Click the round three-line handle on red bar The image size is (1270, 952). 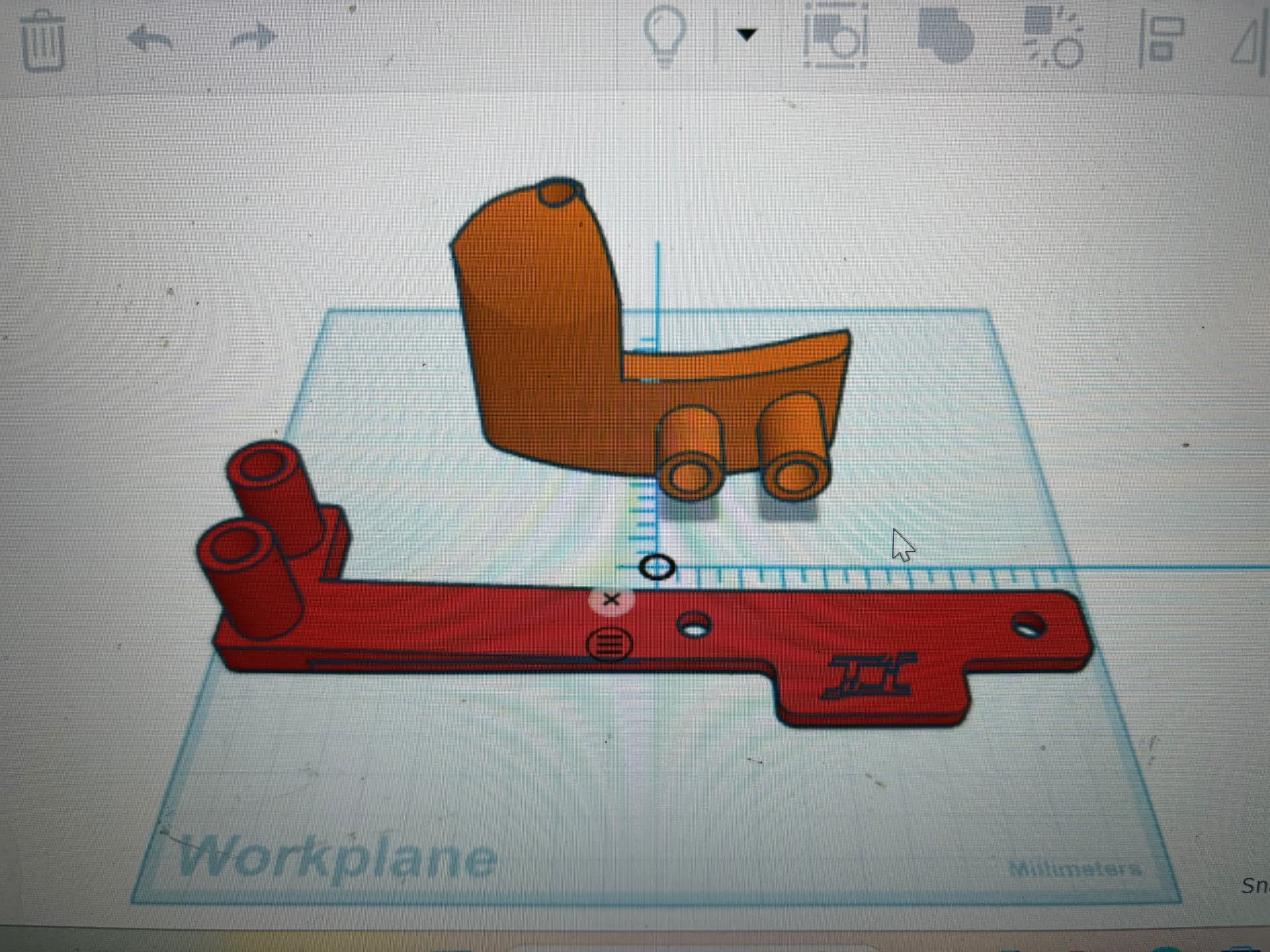pos(609,643)
